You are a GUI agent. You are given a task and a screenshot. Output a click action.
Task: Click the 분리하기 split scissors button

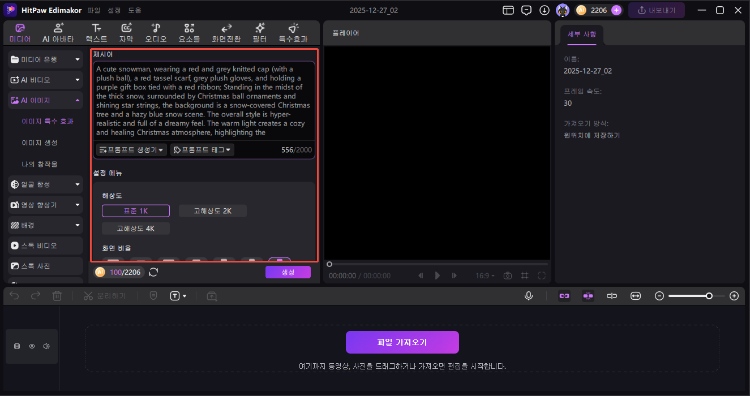(104, 296)
